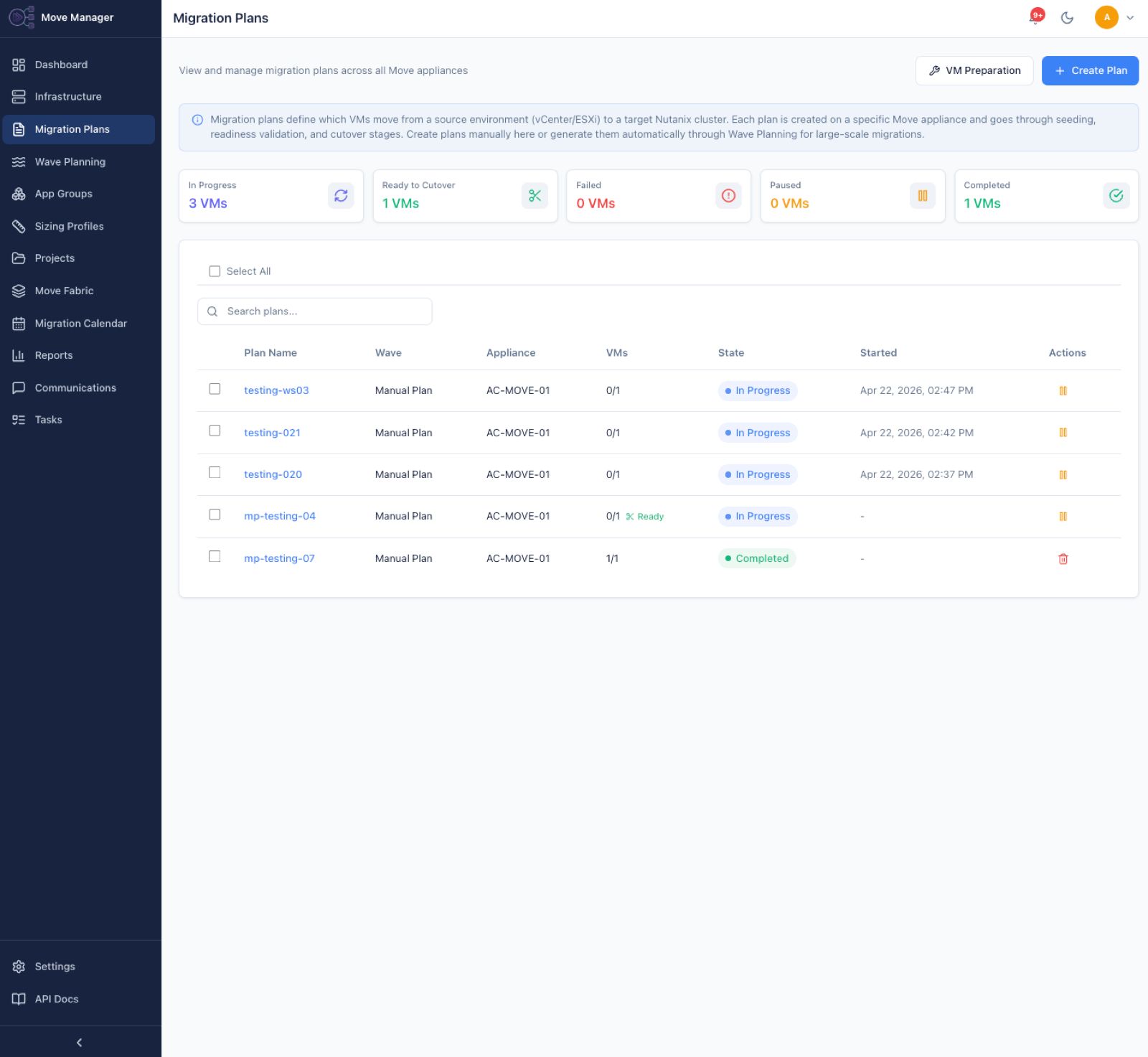This screenshot has width=1148, height=1057.
Task: Click the Completed check icon
Action: point(1116,195)
